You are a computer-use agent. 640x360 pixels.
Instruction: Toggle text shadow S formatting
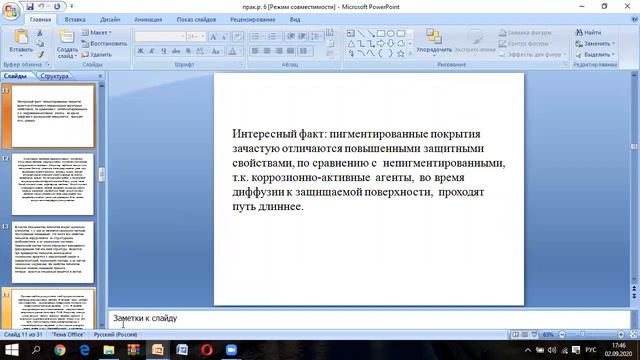tap(188, 51)
